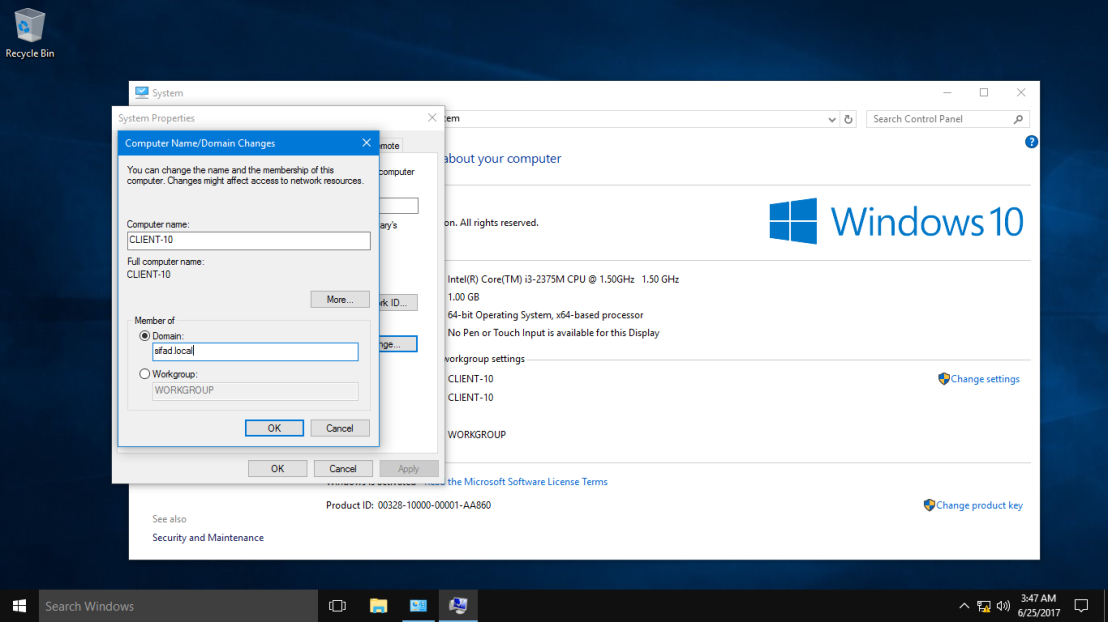Click OK in System Properties dialog
The width and height of the screenshot is (1108, 622).
click(278, 469)
